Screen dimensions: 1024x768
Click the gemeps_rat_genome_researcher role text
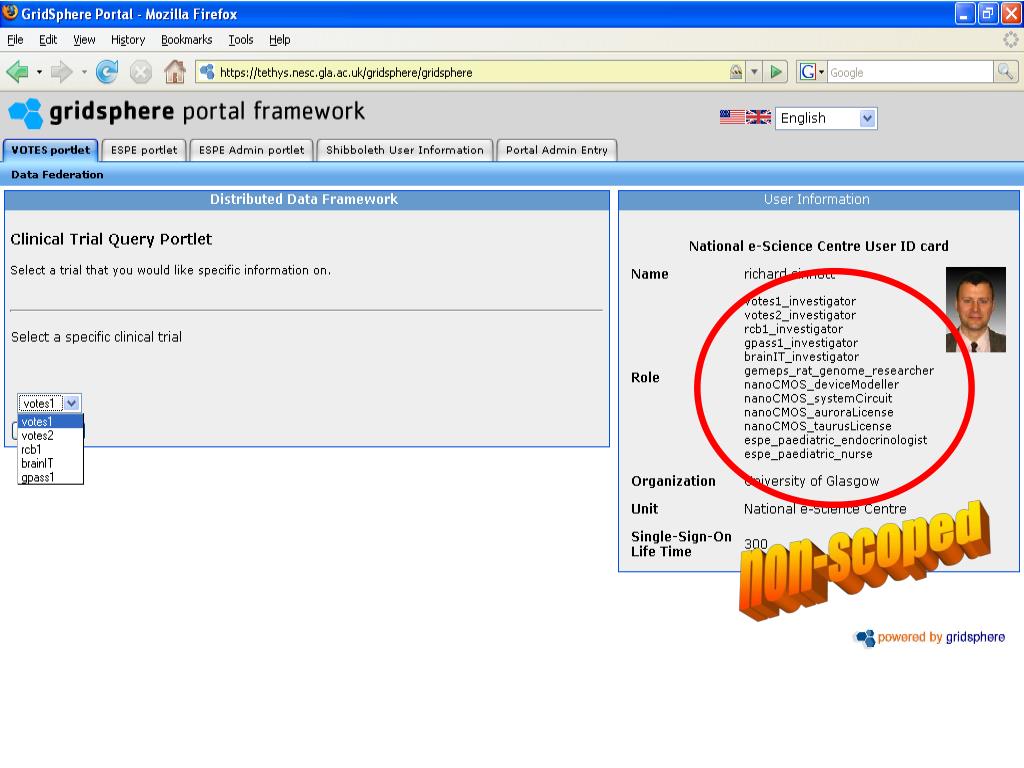839,370
